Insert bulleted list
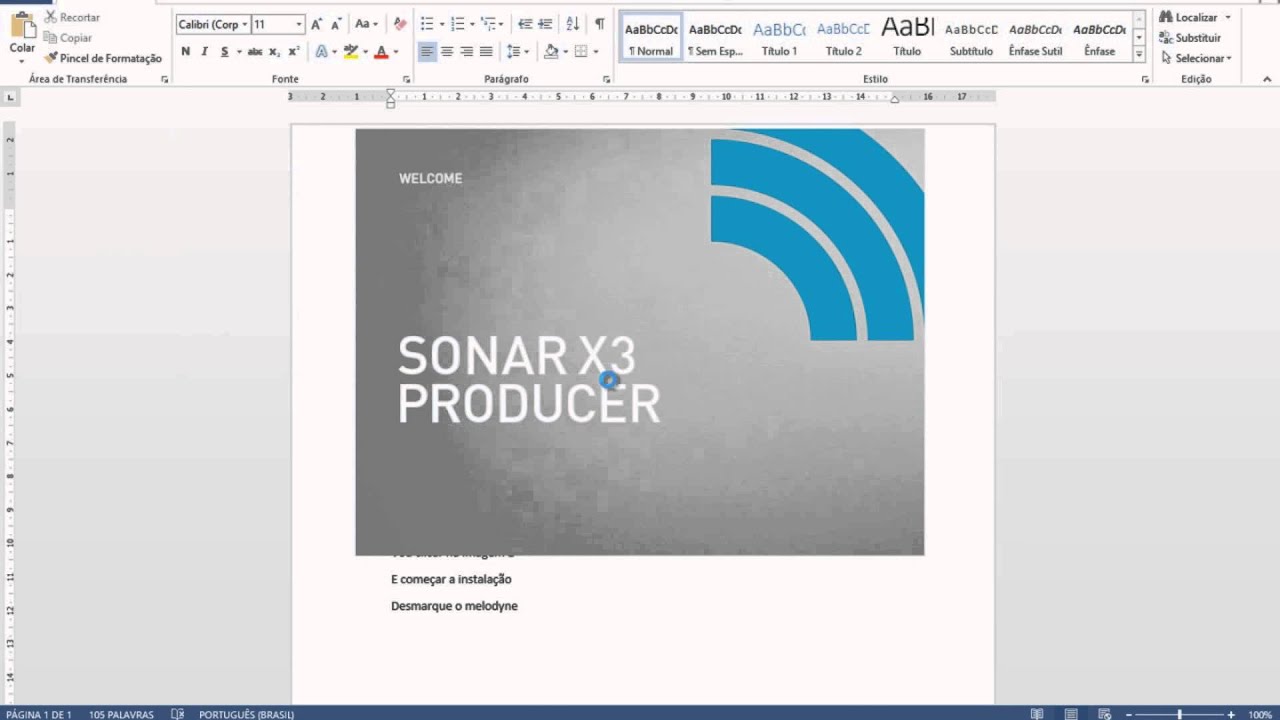 tap(427, 24)
